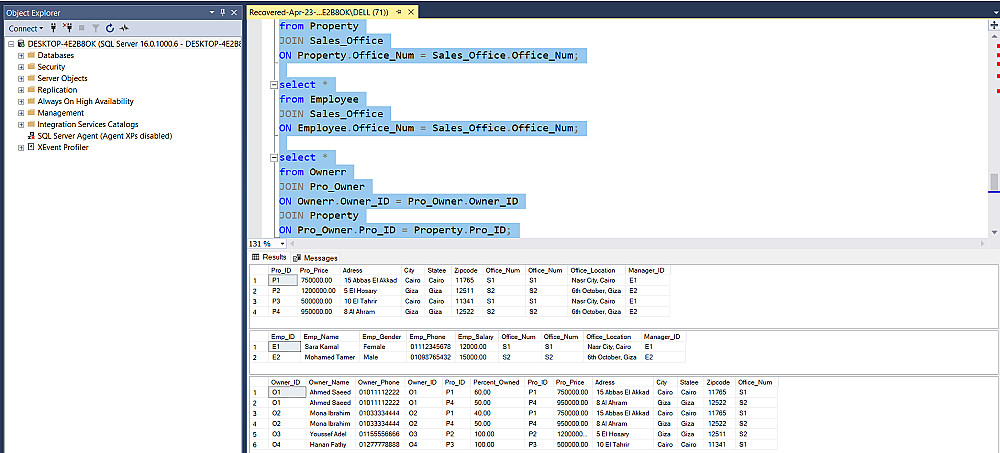The width and height of the screenshot is (1000, 453).
Task: Expand the Server Objects folder
Action: tap(21, 78)
